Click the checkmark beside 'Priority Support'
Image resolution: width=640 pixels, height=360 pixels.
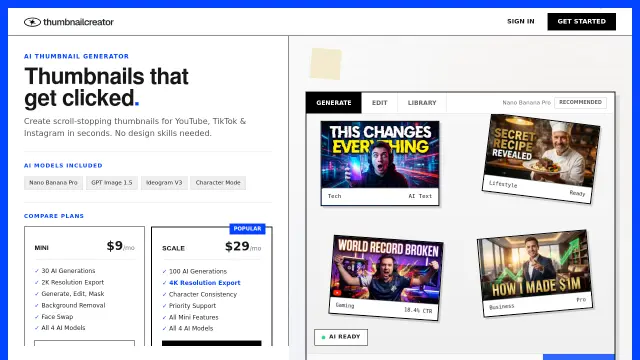coord(164,306)
